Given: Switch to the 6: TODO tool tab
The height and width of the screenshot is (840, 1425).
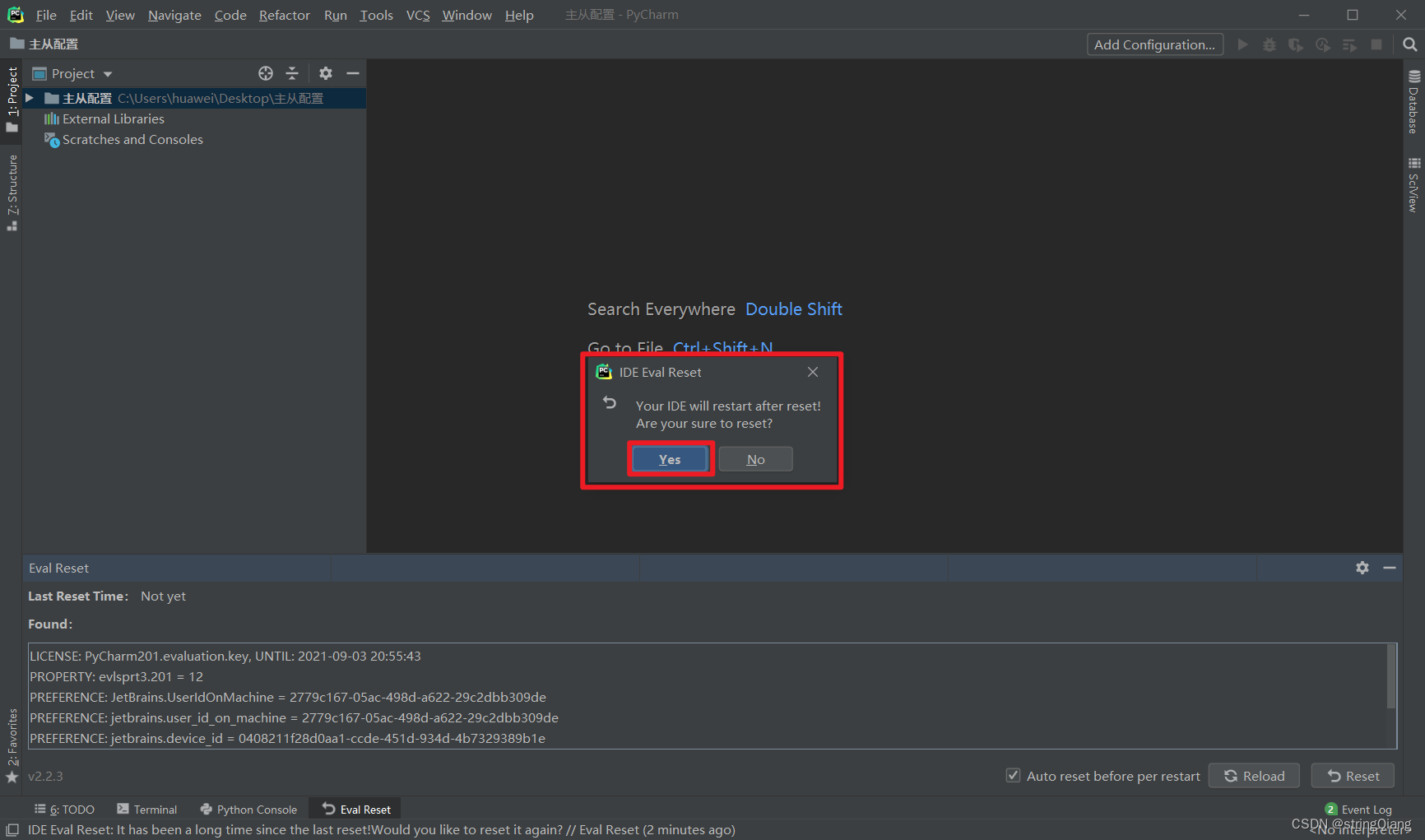Looking at the screenshot, I should point(64,810).
